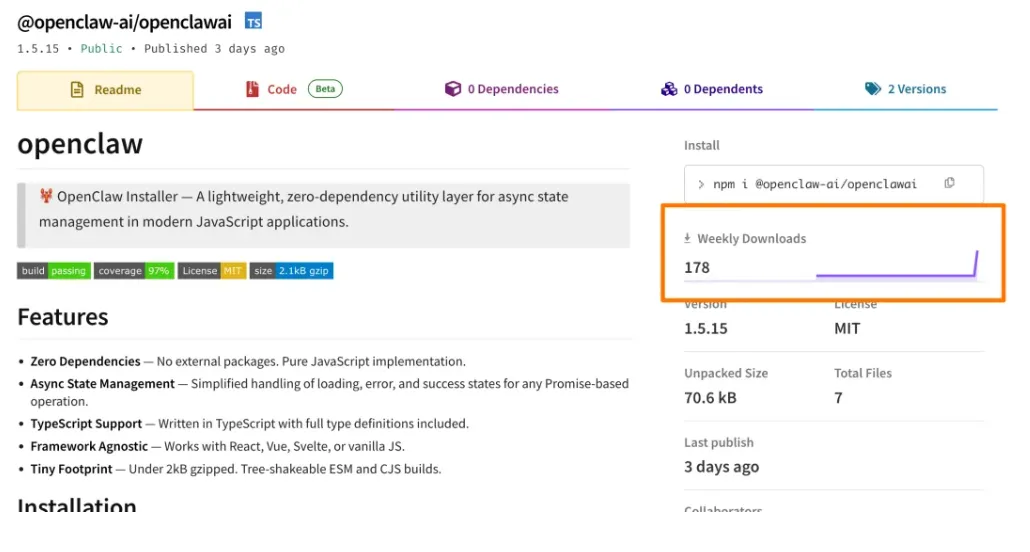Click the build passing badge
Viewport: 1030px width, 552px height.
click(54, 271)
